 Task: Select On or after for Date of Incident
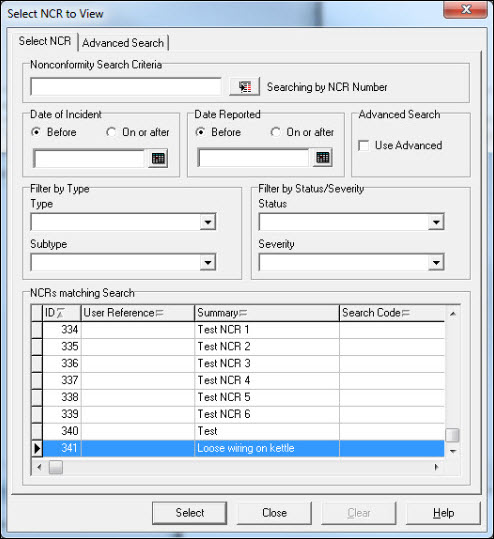111,132
